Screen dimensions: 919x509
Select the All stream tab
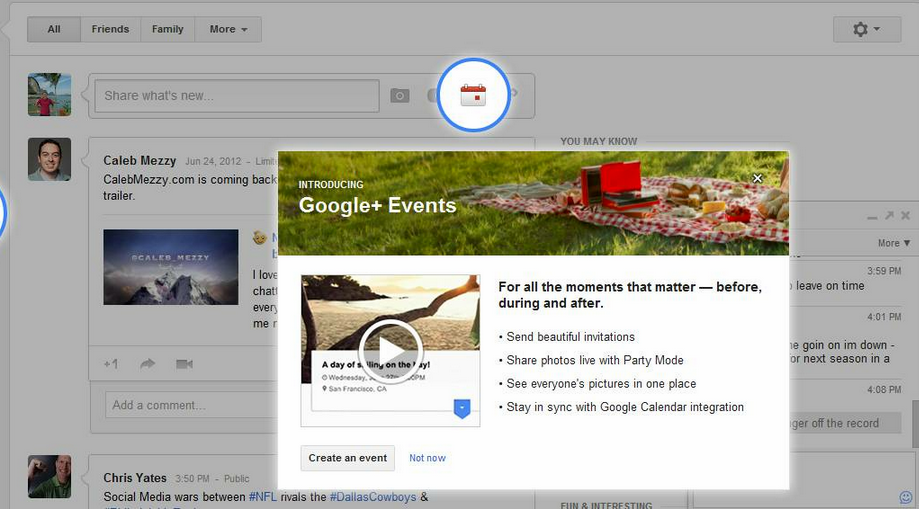click(x=54, y=29)
